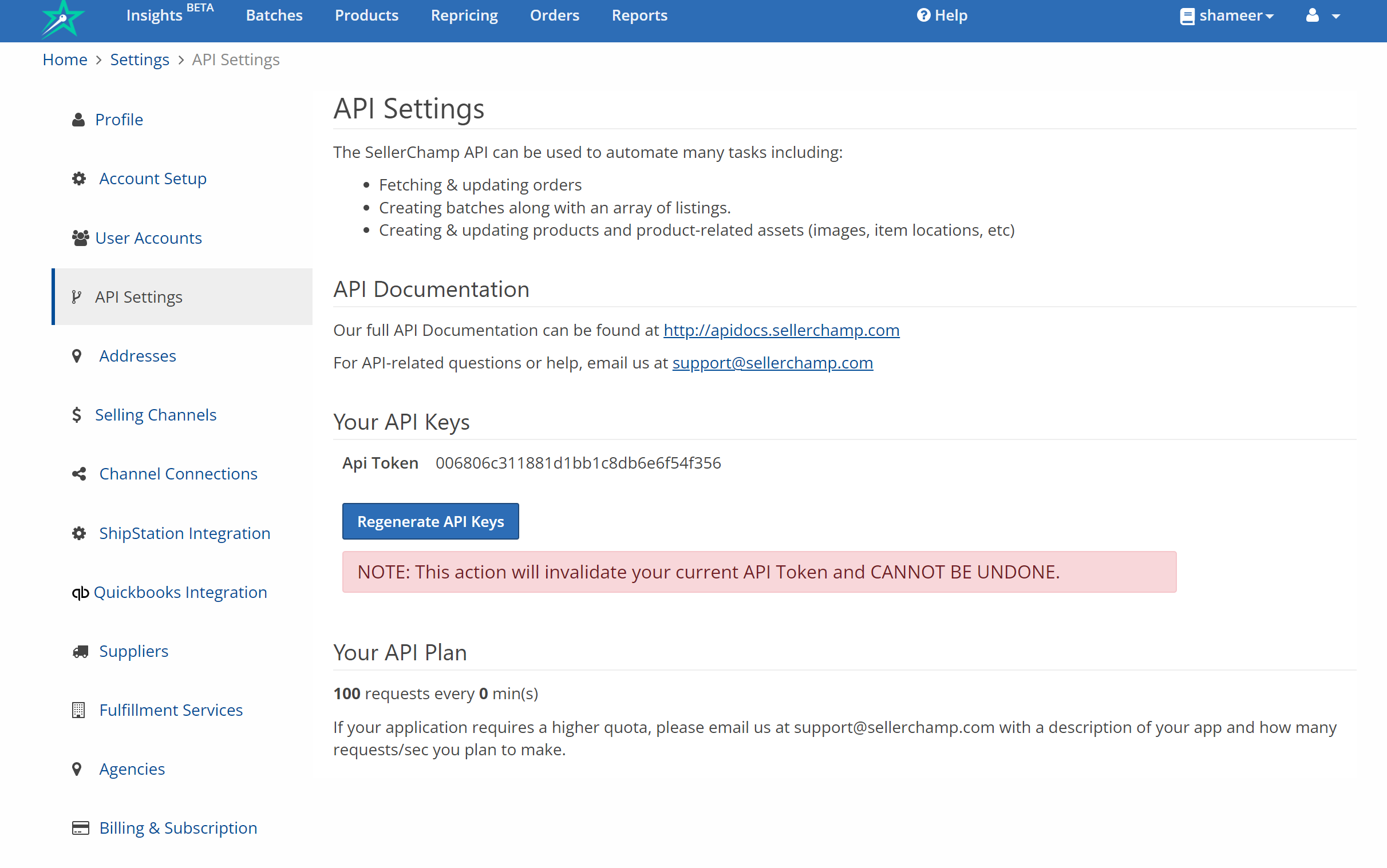
Task: Open the Batches menu
Action: (274, 15)
